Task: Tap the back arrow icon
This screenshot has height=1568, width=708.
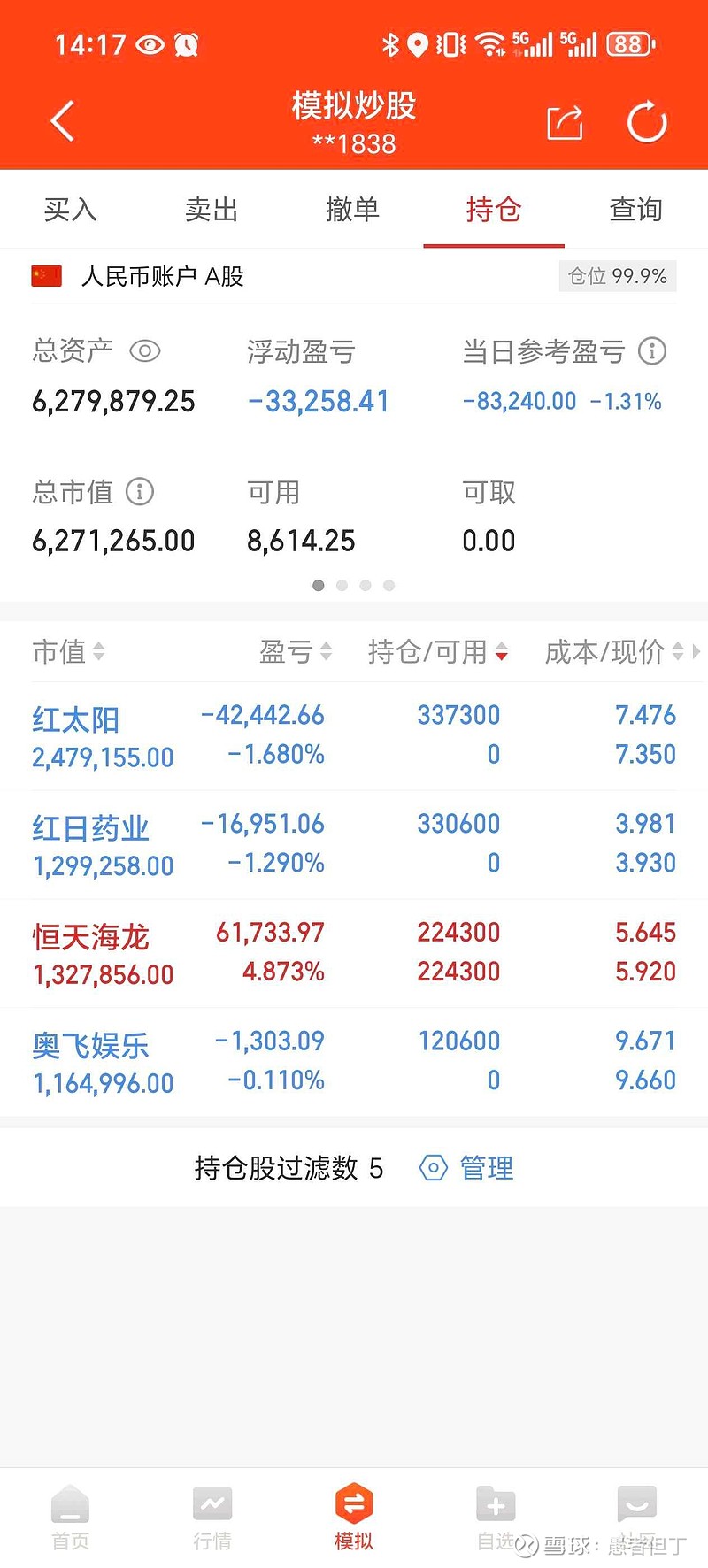Action: click(63, 121)
